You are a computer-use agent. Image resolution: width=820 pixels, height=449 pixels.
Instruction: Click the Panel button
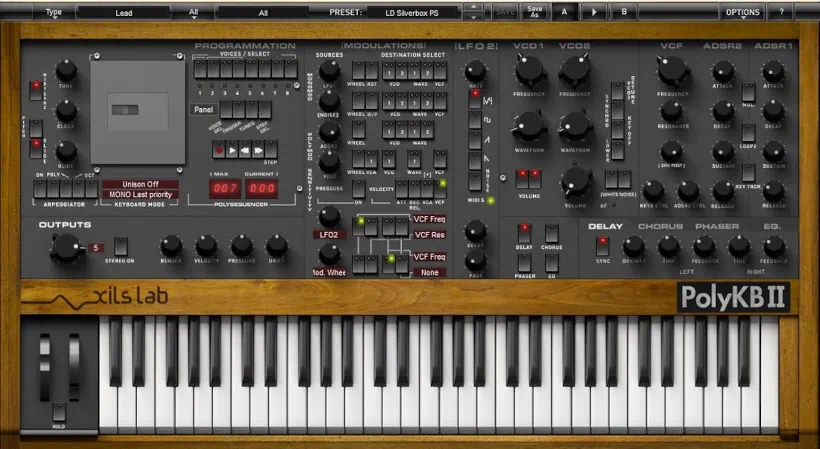tap(204, 109)
